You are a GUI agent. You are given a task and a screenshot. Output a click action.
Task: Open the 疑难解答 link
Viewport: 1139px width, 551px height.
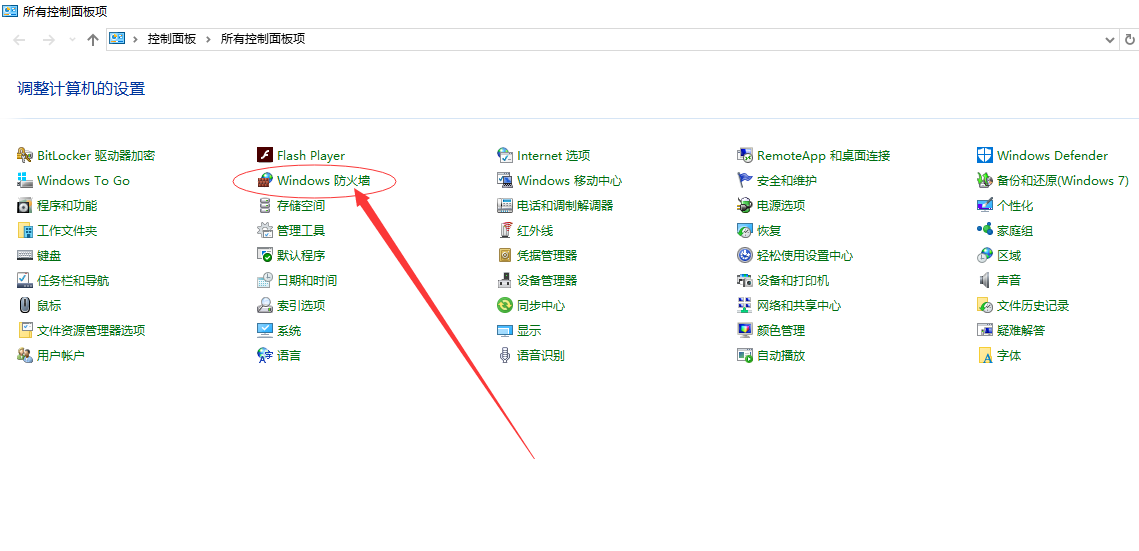[x=1021, y=330]
